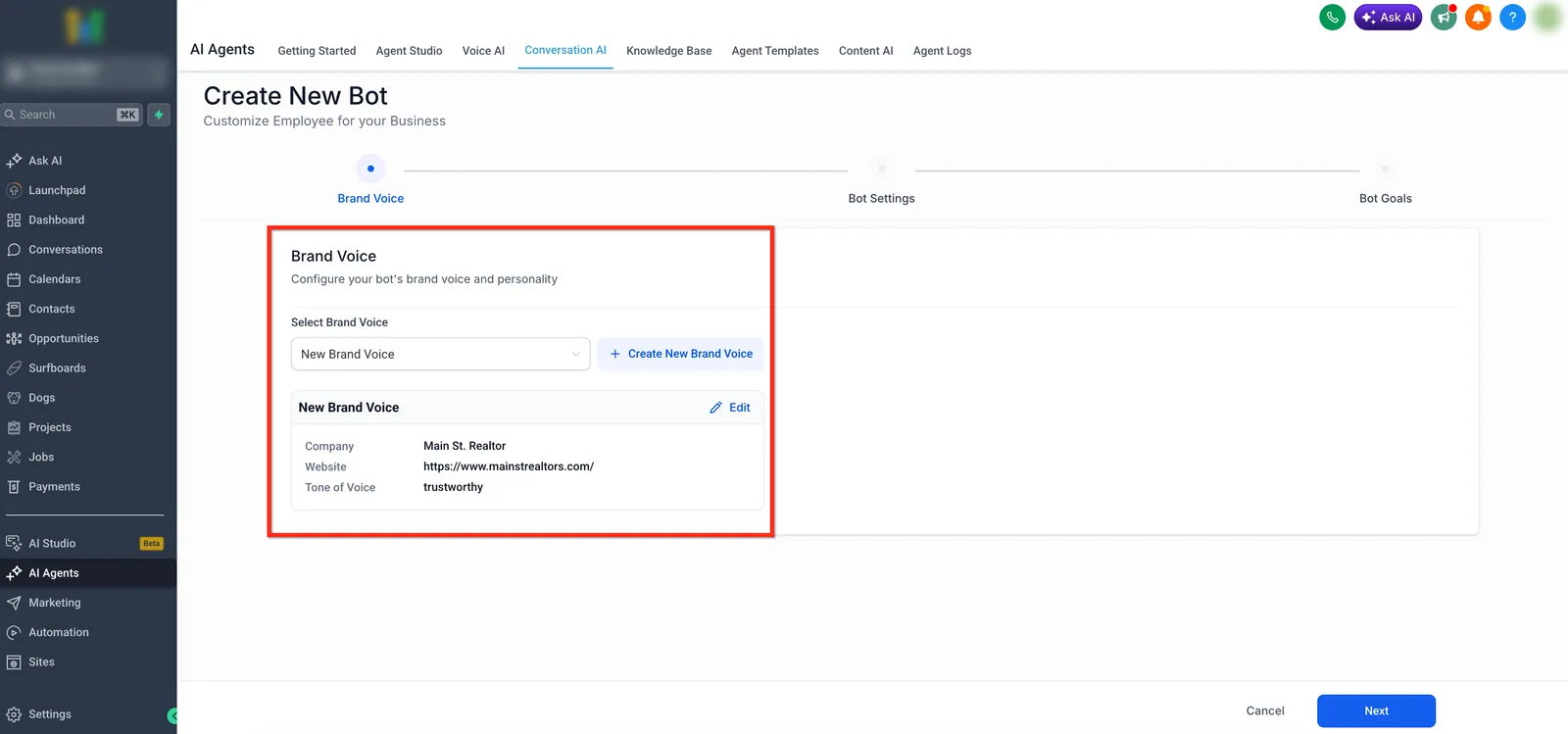Click the account switcher below logo
This screenshot has height=734, width=1568.
(x=86, y=72)
